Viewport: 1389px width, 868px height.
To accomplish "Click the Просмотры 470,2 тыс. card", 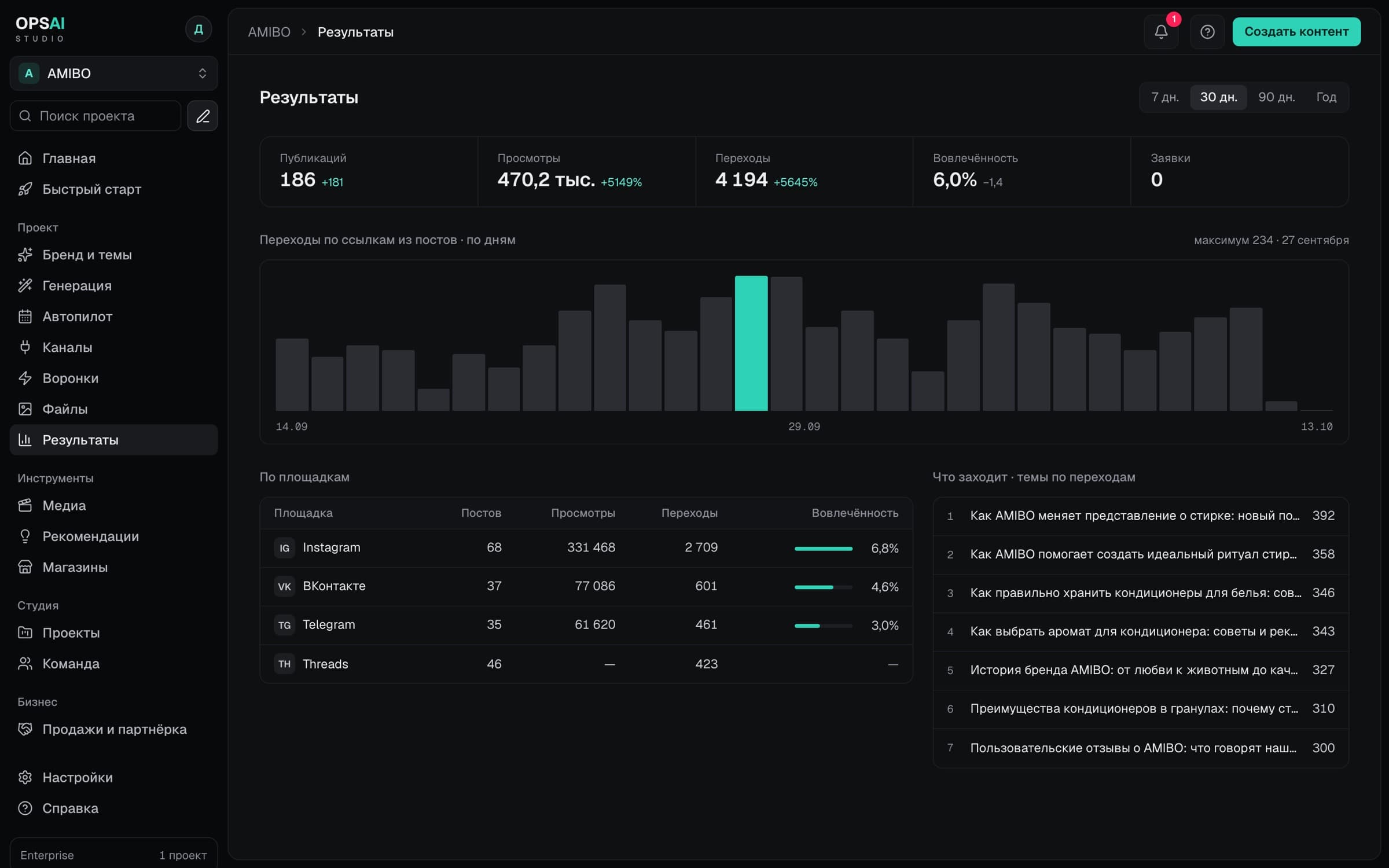I will [x=587, y=172].
